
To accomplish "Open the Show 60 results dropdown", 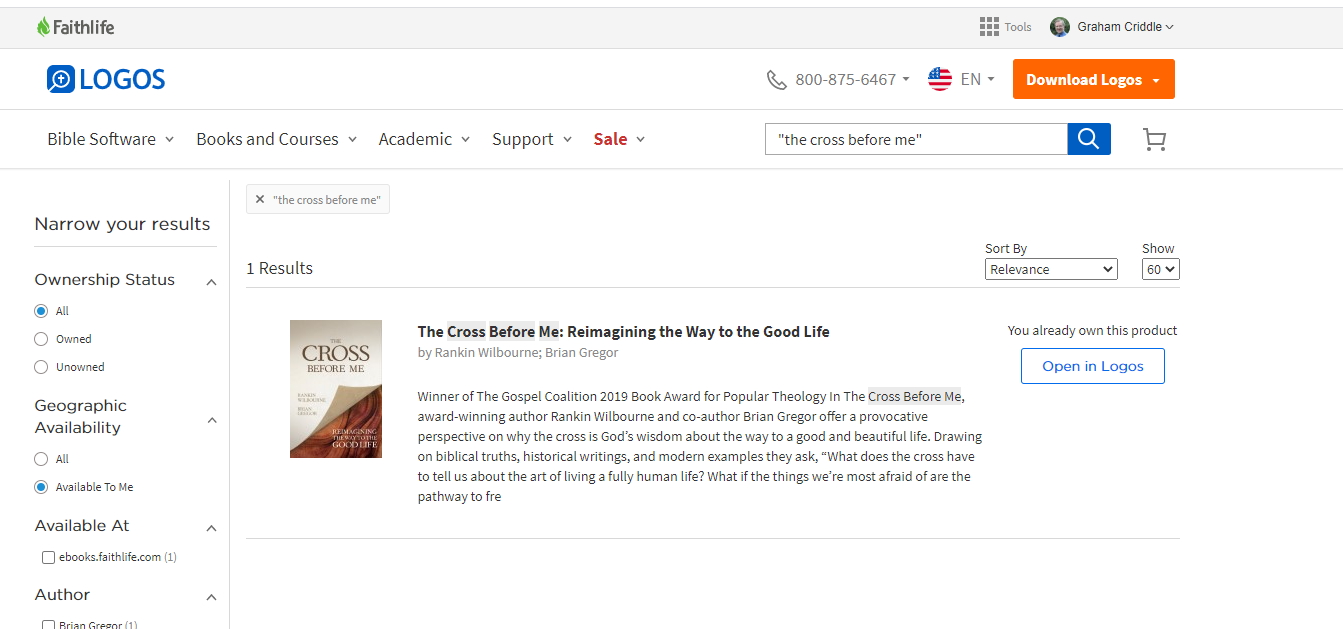I will [1161, 269].
